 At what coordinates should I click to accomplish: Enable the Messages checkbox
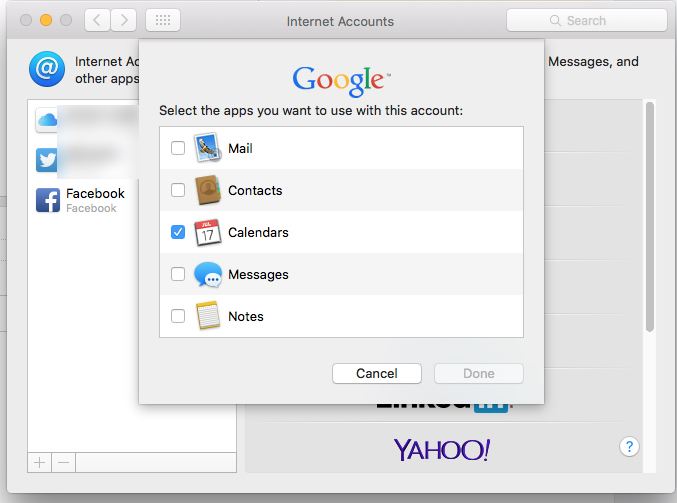(178, 274)
